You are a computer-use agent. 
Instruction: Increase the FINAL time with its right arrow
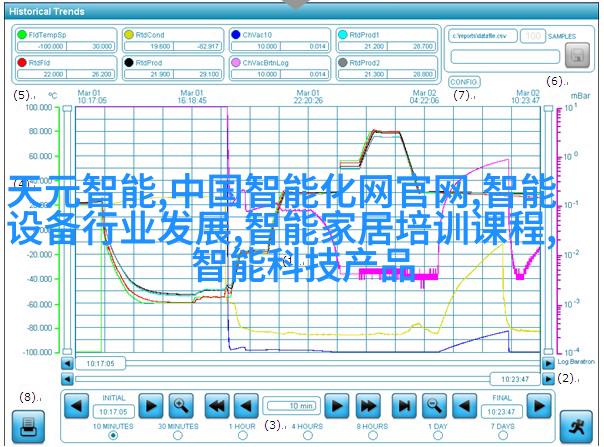pos(539,405)
